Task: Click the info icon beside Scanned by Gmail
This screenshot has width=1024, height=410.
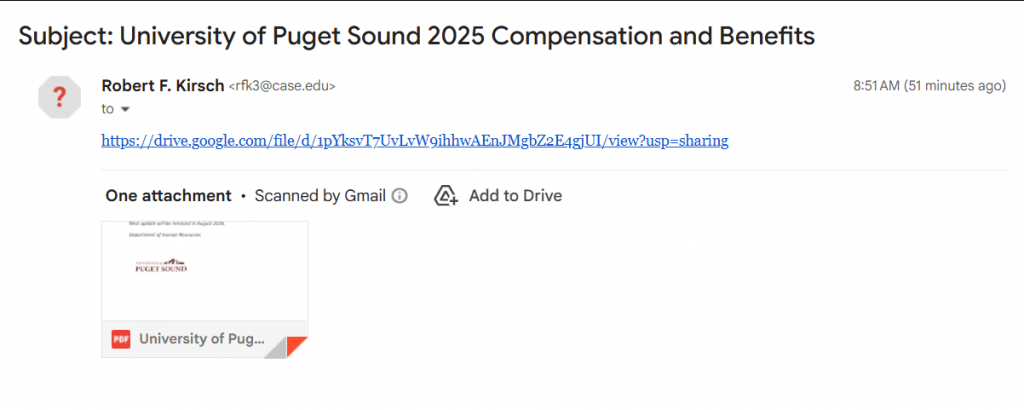Action: [x=400, y=196]
